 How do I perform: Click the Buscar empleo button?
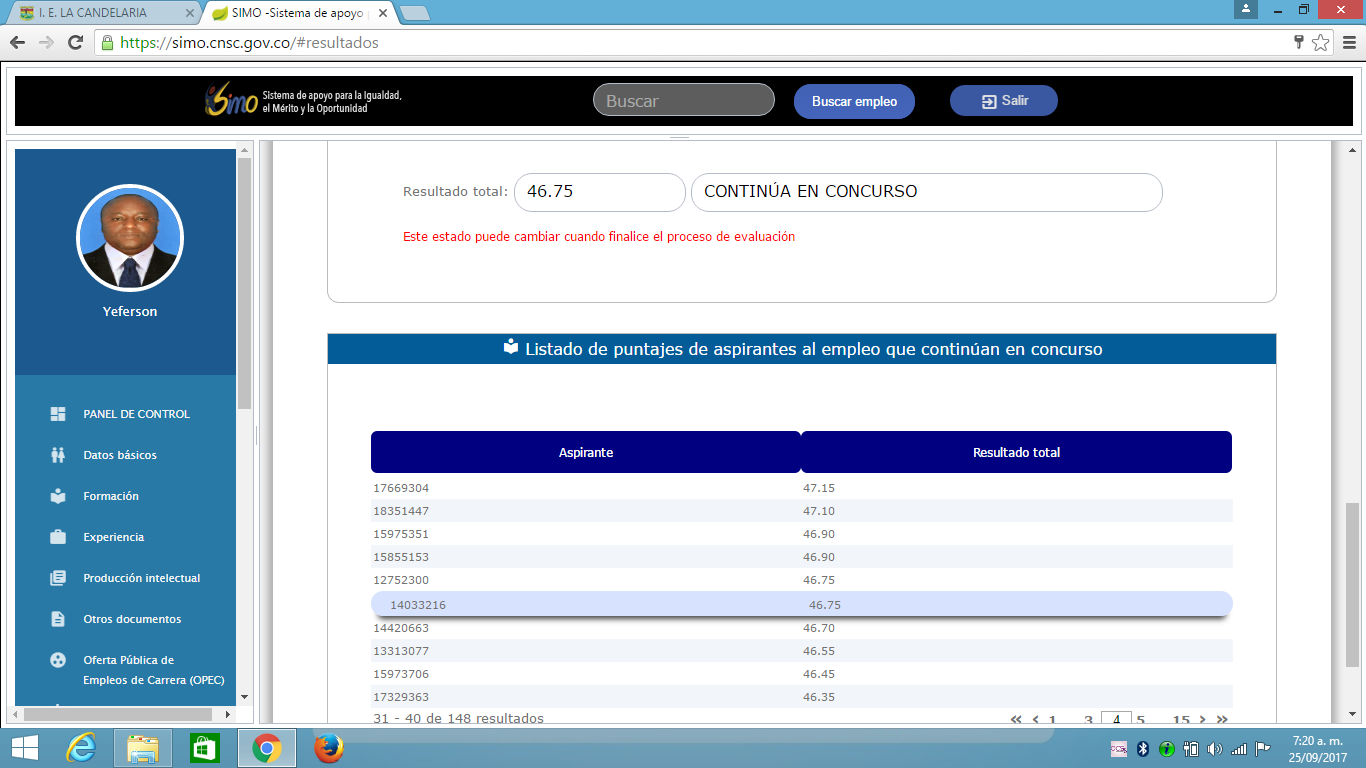click(854, 101)
